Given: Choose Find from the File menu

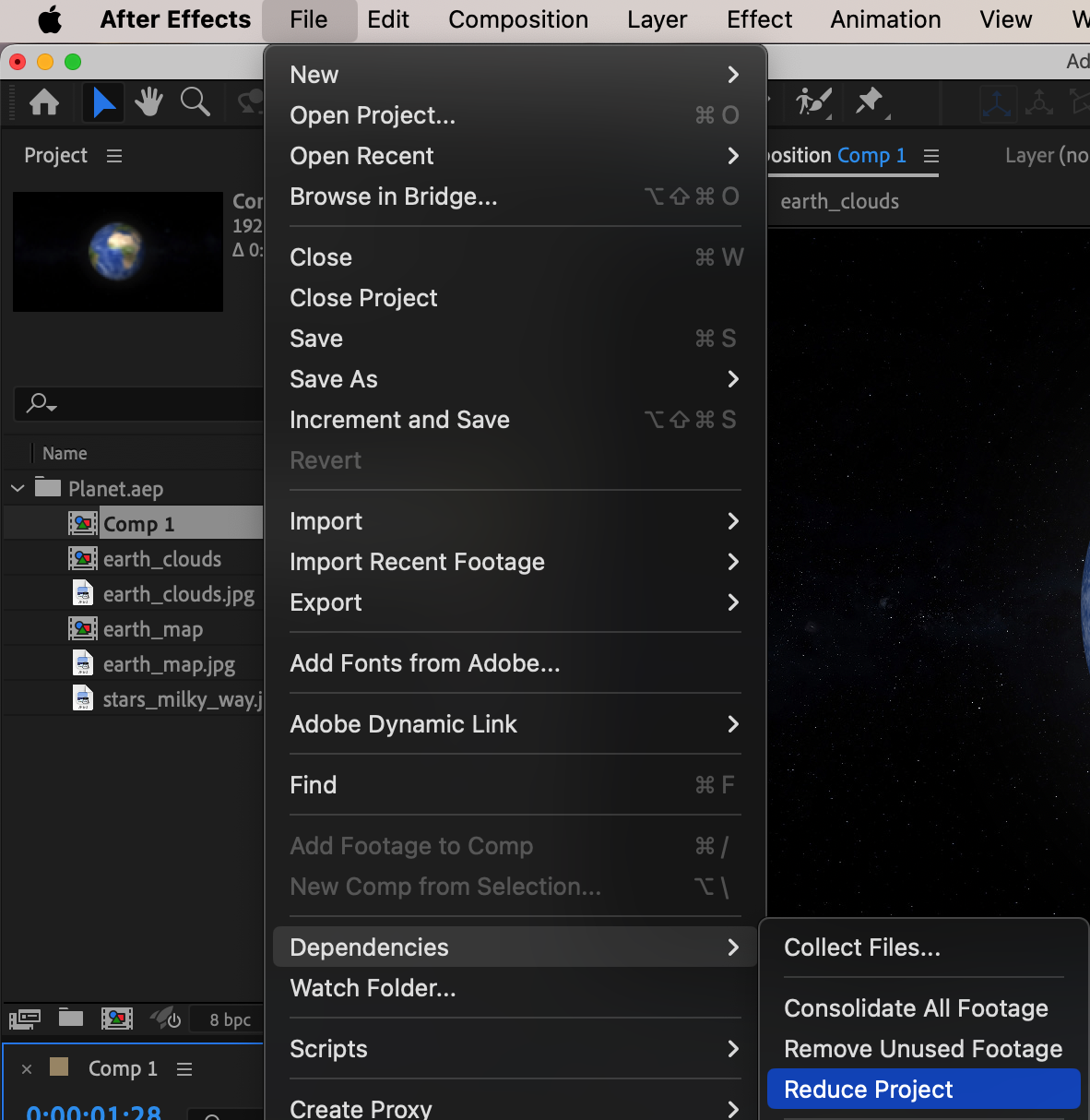Looking at the screenshot, I should 515,785.
